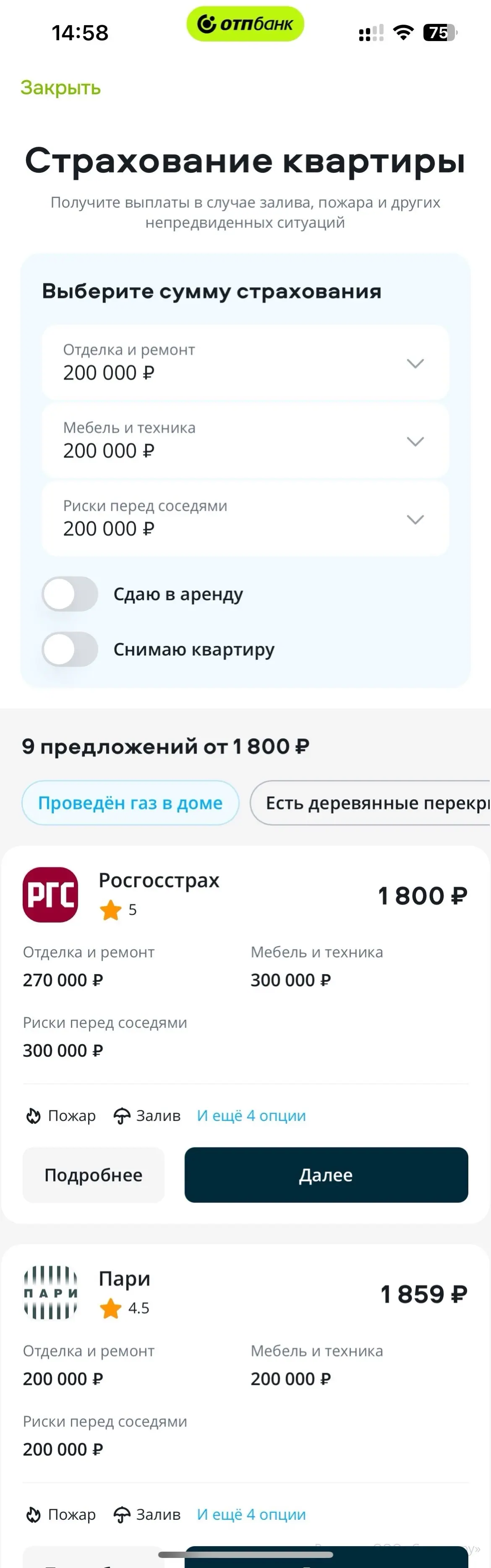Tap the Pari star rating icon
This screenshot has width=491, height=1568.
click(111, 1308)
